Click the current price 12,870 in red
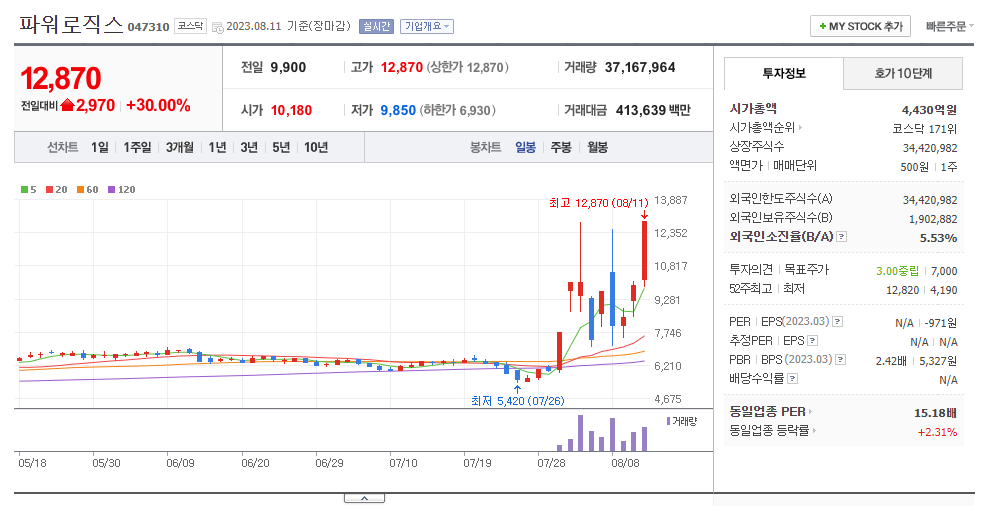Image resolution: width=991 pixels, height=506 pixels. 61,78
